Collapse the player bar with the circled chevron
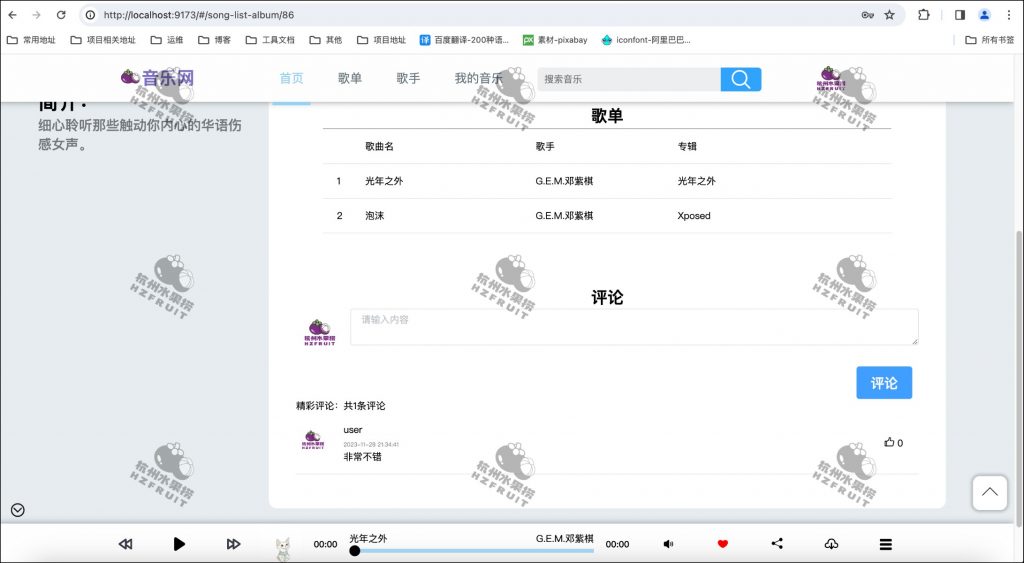Viewport: 1024px width, 563px height. point(18,510)
